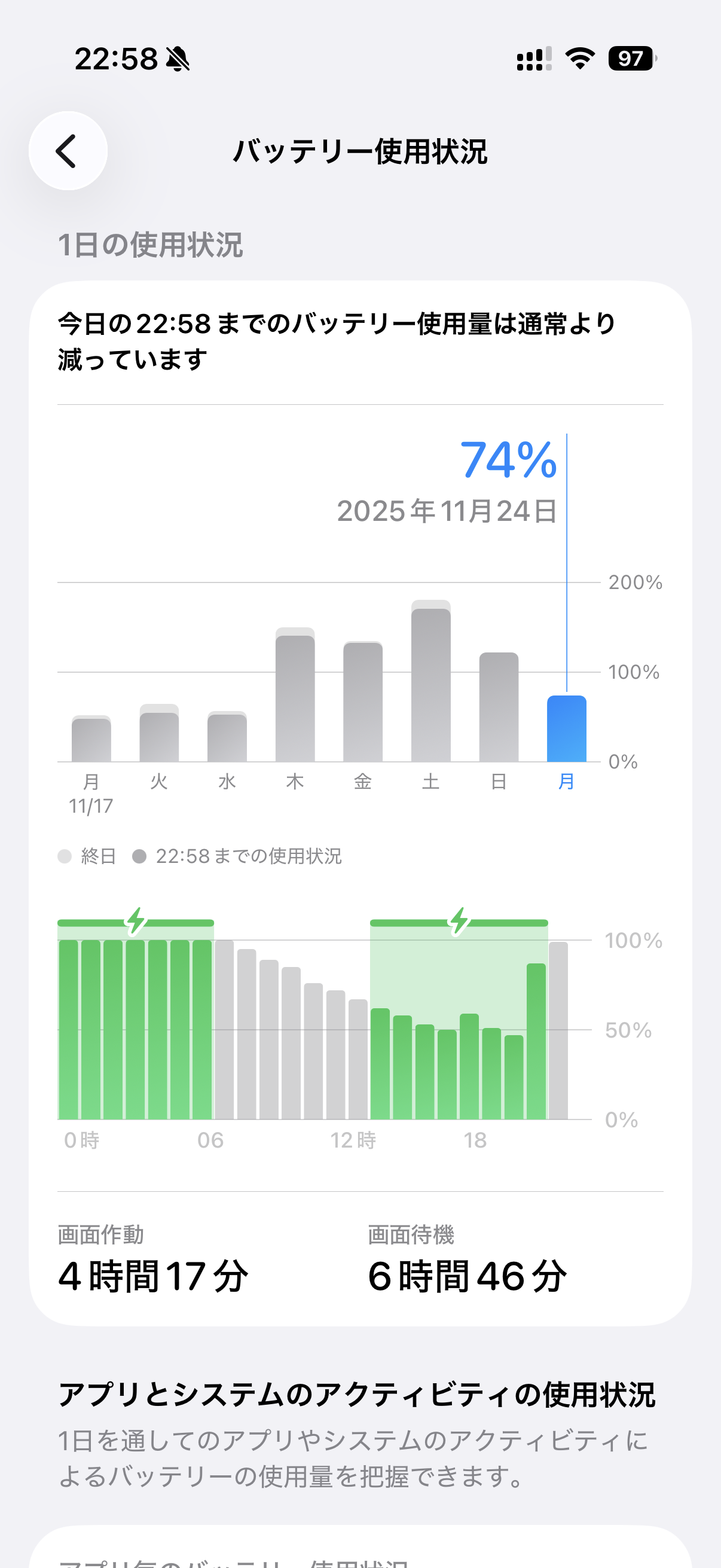721x1568 pixels.
Task: Select Thursday's battery usage bar
Action: click(295, 698)
